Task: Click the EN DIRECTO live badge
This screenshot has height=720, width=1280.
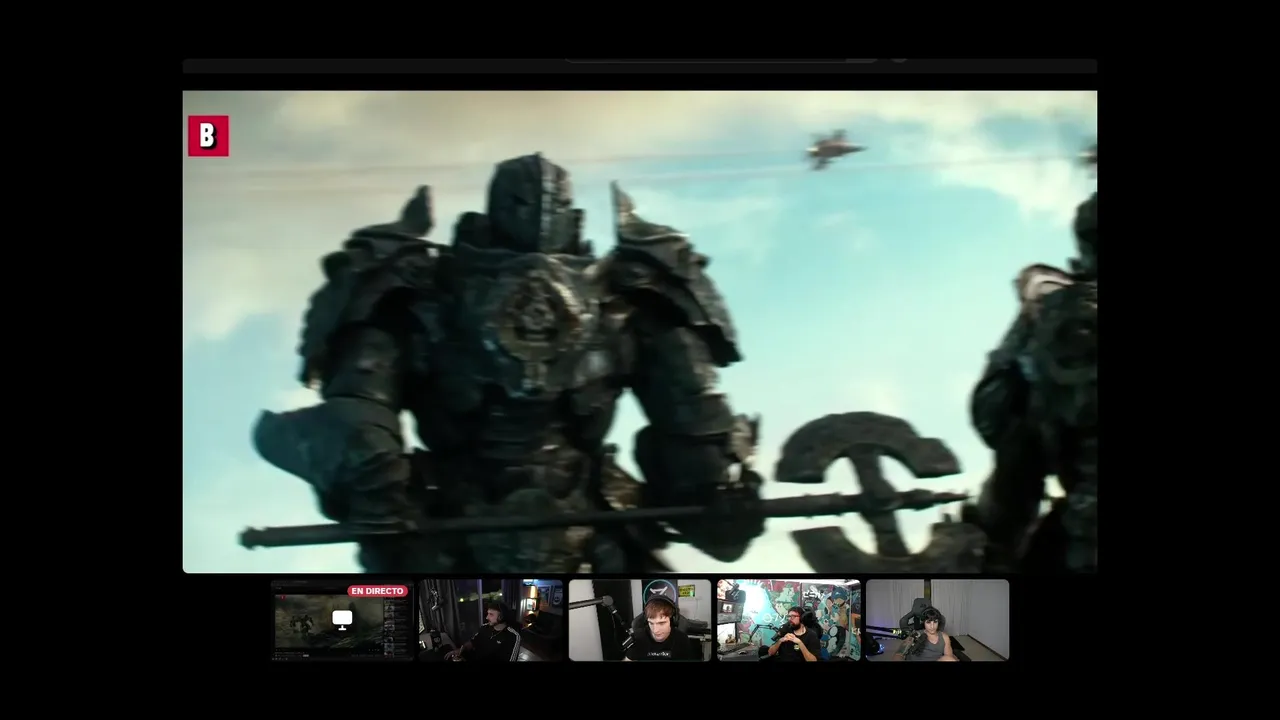Action: (x=377, y=591)
